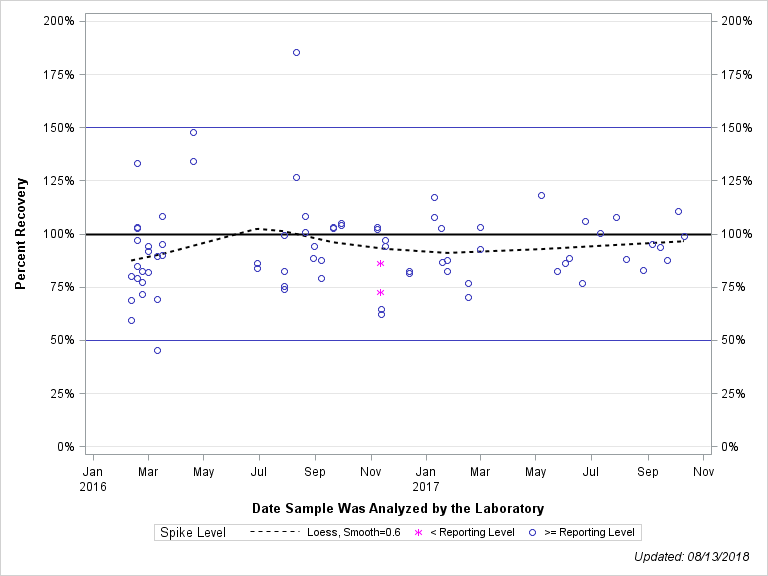Click the left axis '100%' label
Screen dimensions: 768x576
point(59,234)
